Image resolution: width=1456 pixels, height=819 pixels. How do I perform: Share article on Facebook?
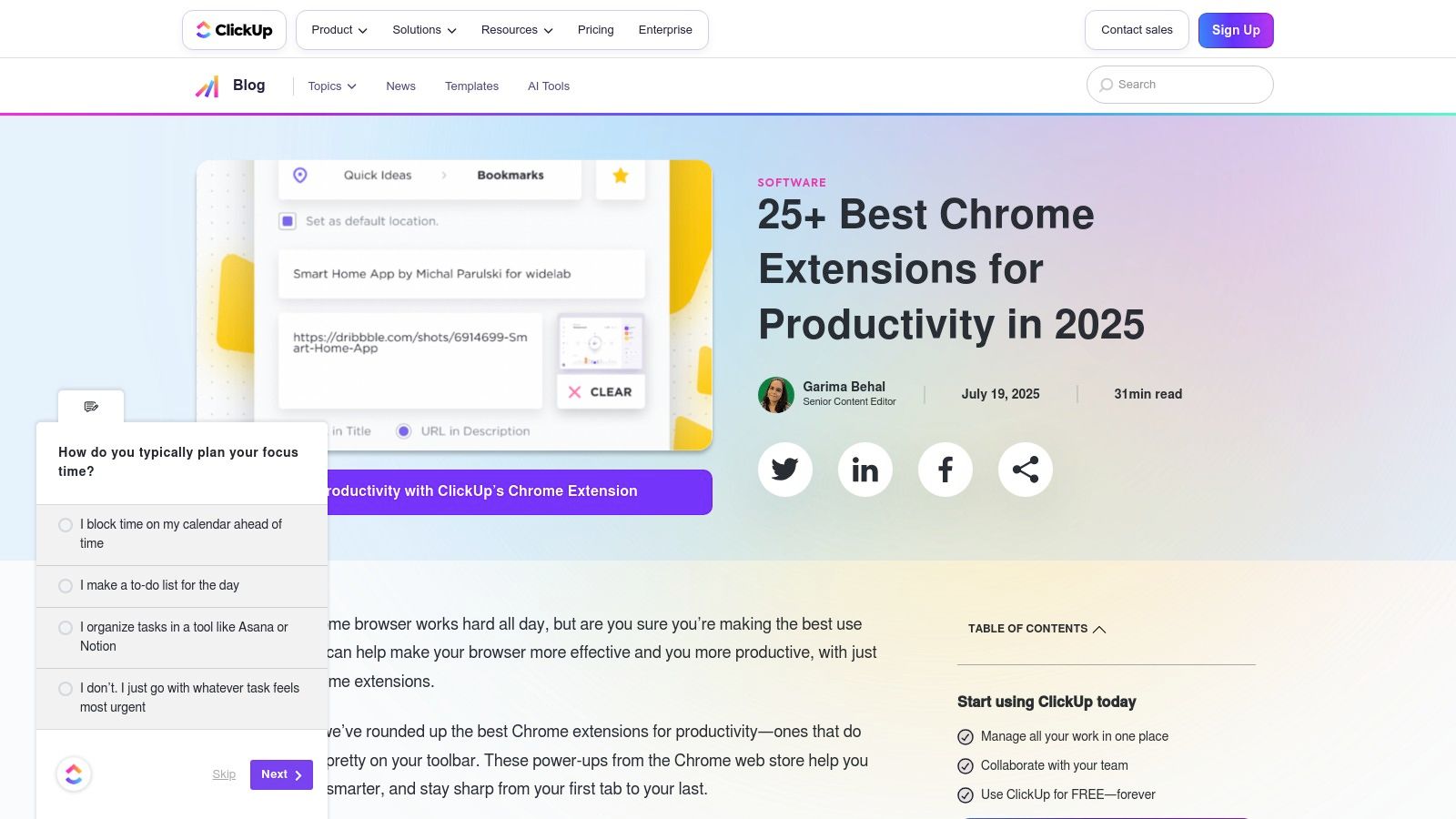coord(945,470)
